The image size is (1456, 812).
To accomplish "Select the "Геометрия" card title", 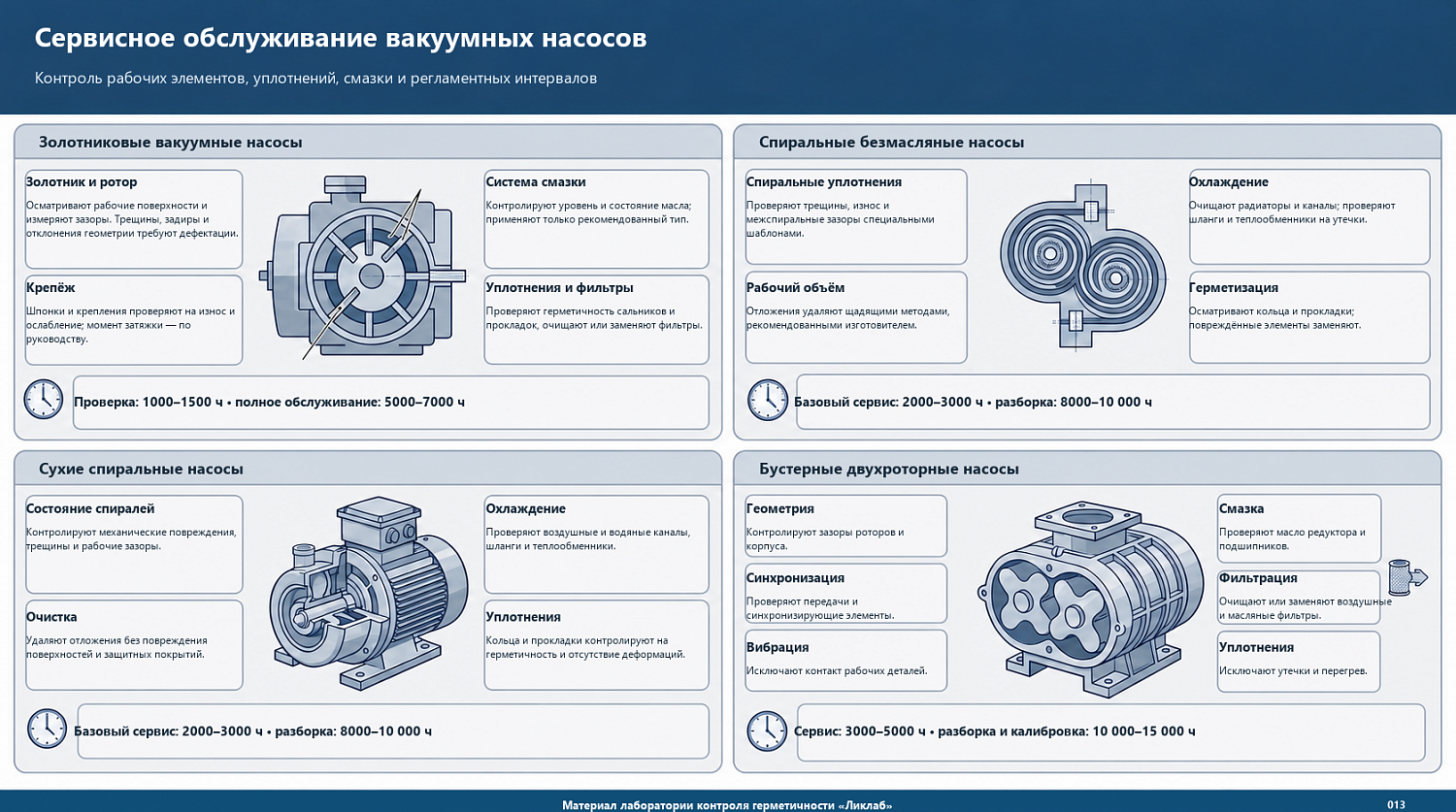I will click(x=780, y=508).
